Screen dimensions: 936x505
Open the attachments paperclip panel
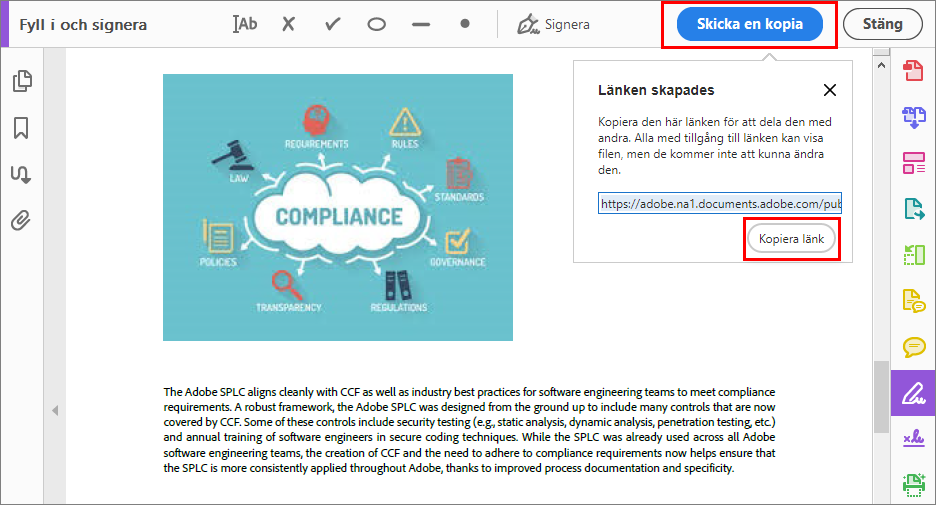coord(21,221)
